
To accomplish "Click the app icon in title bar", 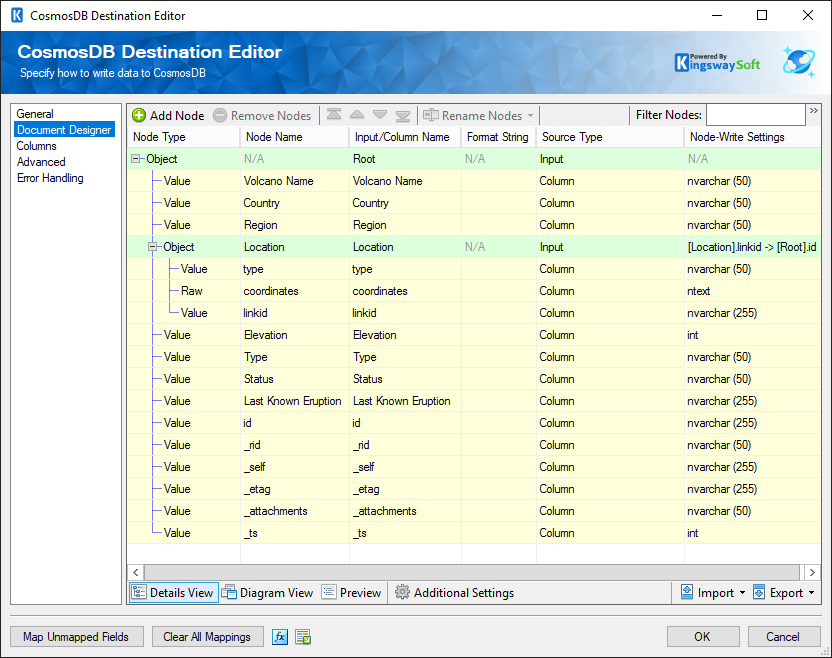I will tap(17, 15).
